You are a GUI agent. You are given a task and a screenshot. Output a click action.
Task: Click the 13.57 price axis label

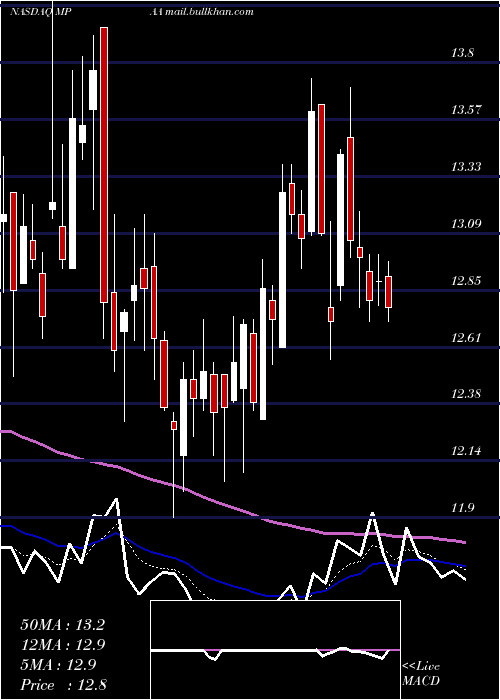(x=466, y=110)
